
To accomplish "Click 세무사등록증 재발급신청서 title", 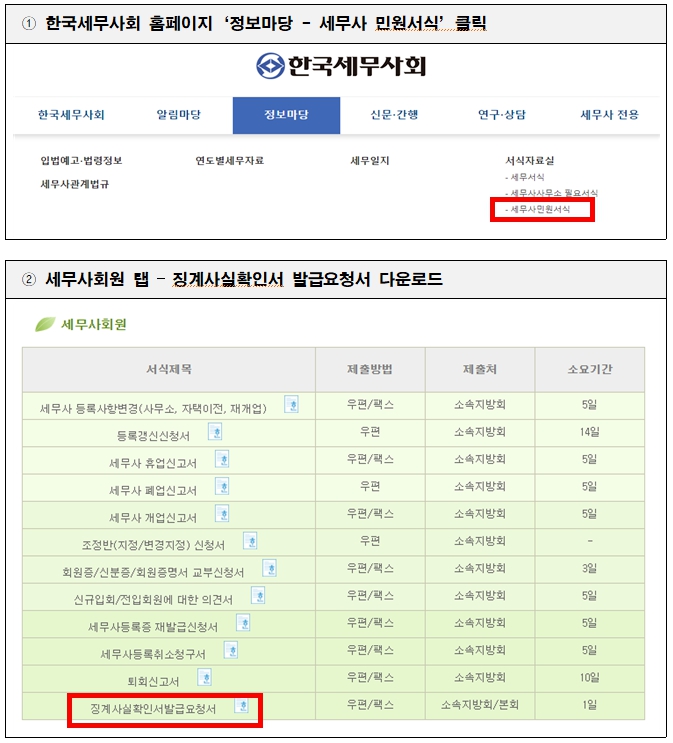I will (x=153, y=627).
